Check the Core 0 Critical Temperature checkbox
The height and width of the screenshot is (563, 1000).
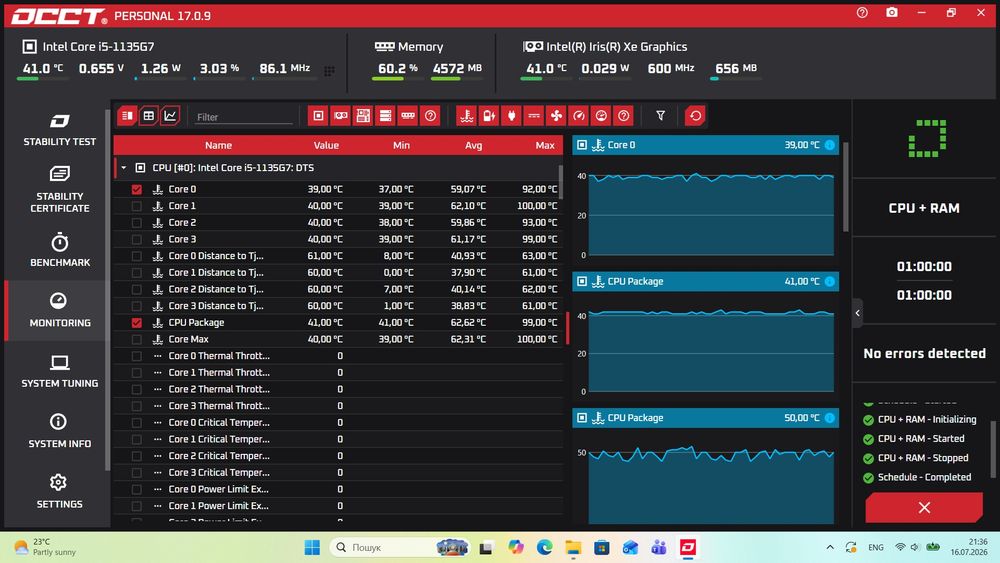pyautogui.click(x=136, y=423)
